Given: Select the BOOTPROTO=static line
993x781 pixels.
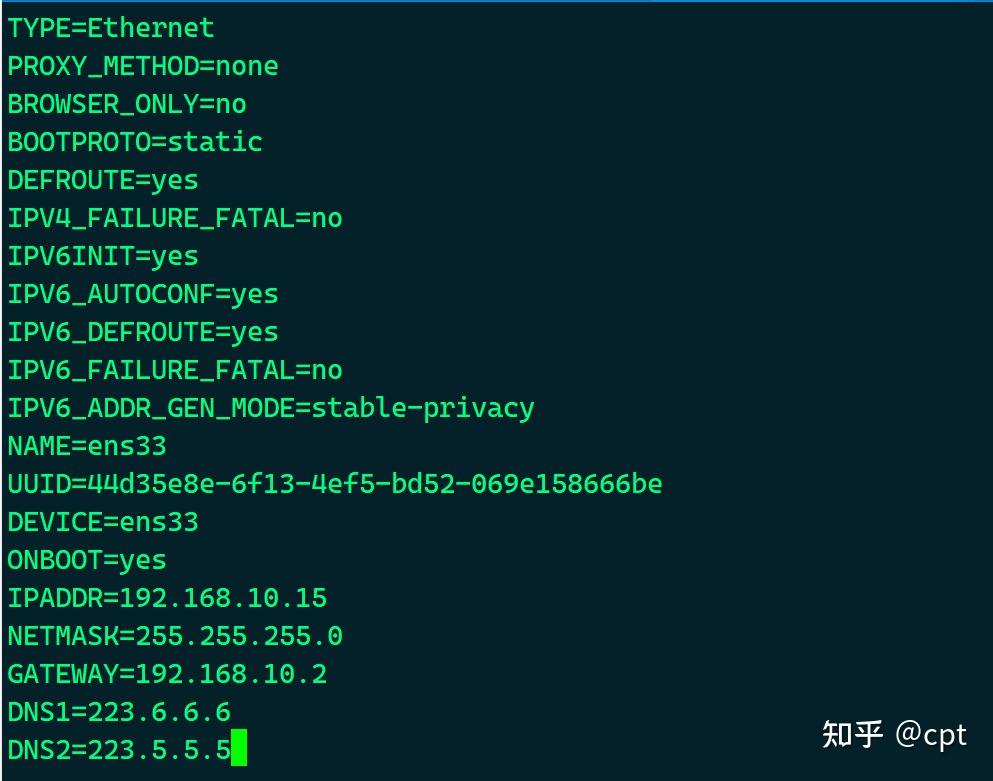Looking at the screenshot, I should coord(135,142).
